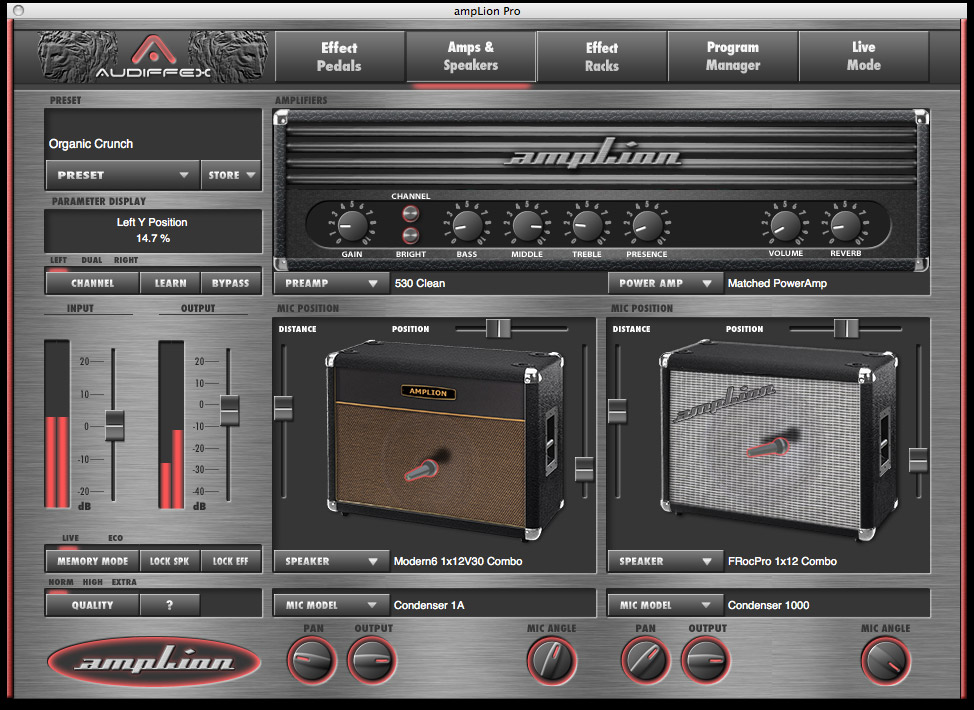
Task: Click the microphone on the FRocPro speaker
Action: click(768, 447)
